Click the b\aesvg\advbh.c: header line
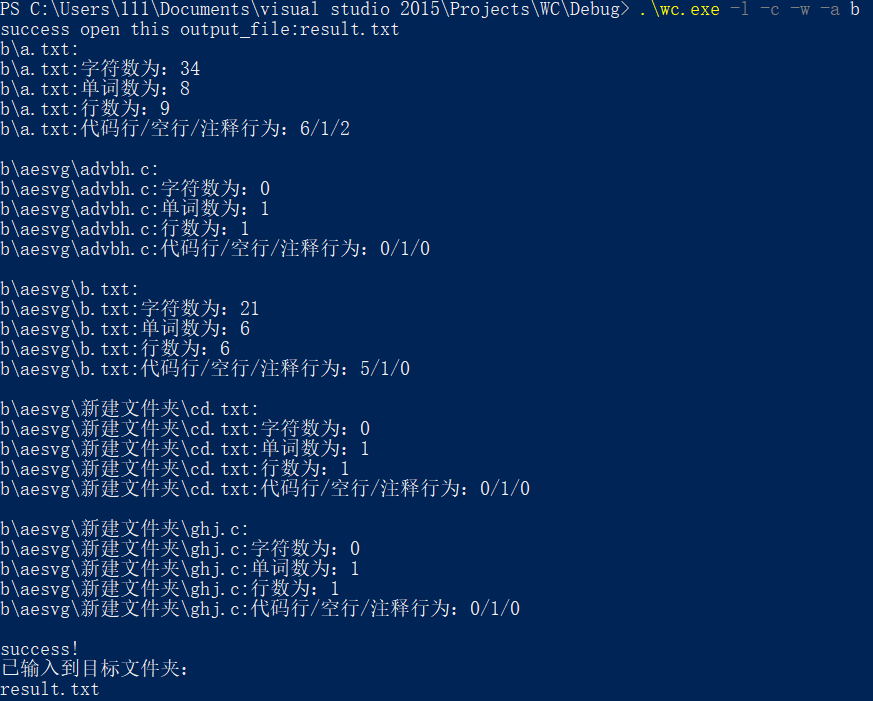This screenshot has width=873, height=701. [80, 169]
